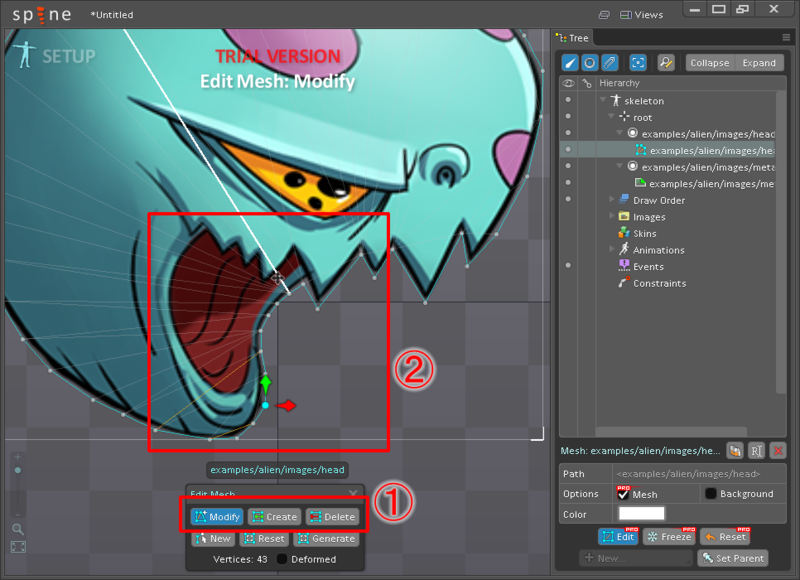This screenshot has height=580, width=800.
Task: Select the brush filter icon in Tree toolbar
Action: [x=569, y=63]
